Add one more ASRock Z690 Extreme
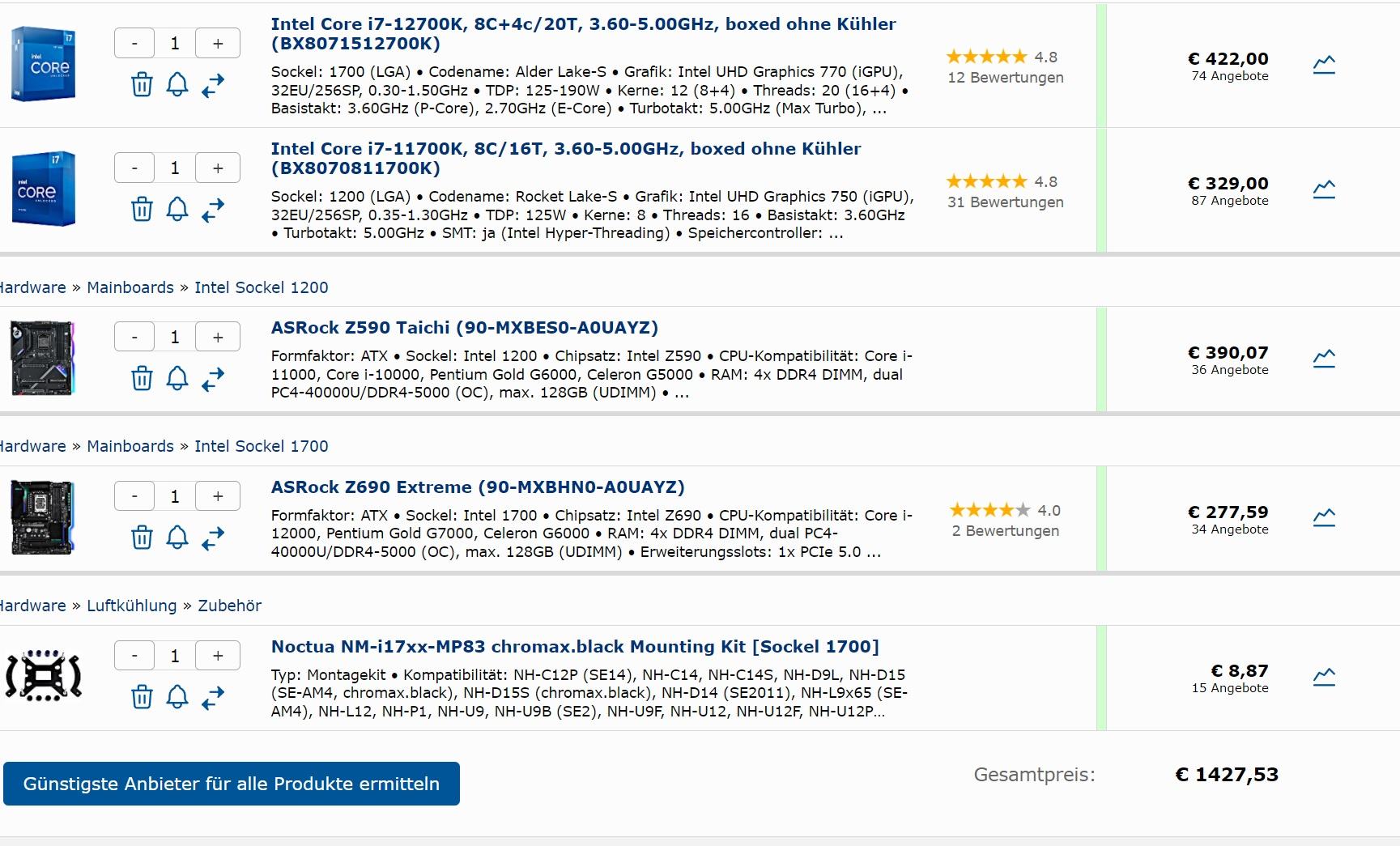Viewport: 1400px width, 846px height. coord(218,496)
